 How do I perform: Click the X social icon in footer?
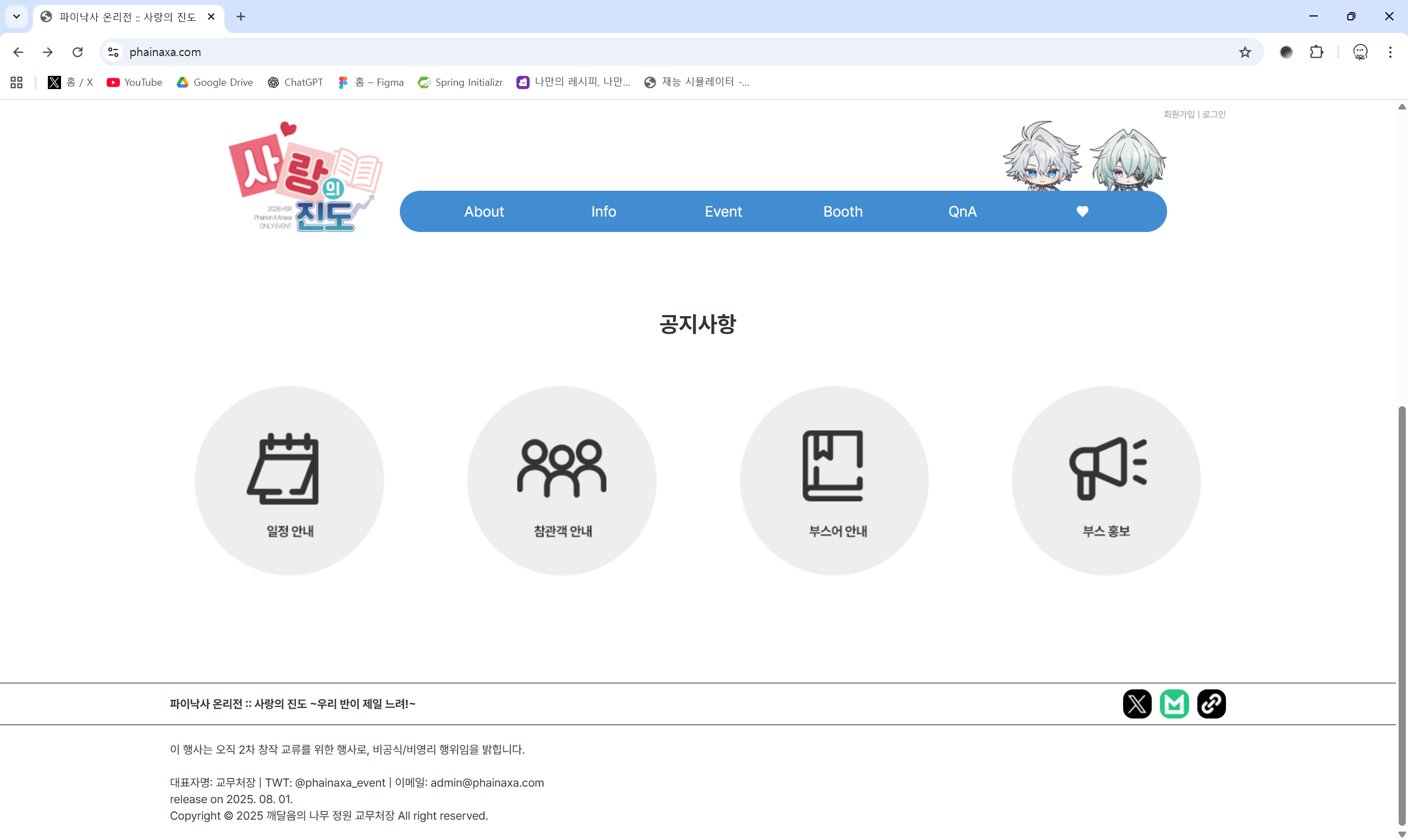tap(1137, 704)
